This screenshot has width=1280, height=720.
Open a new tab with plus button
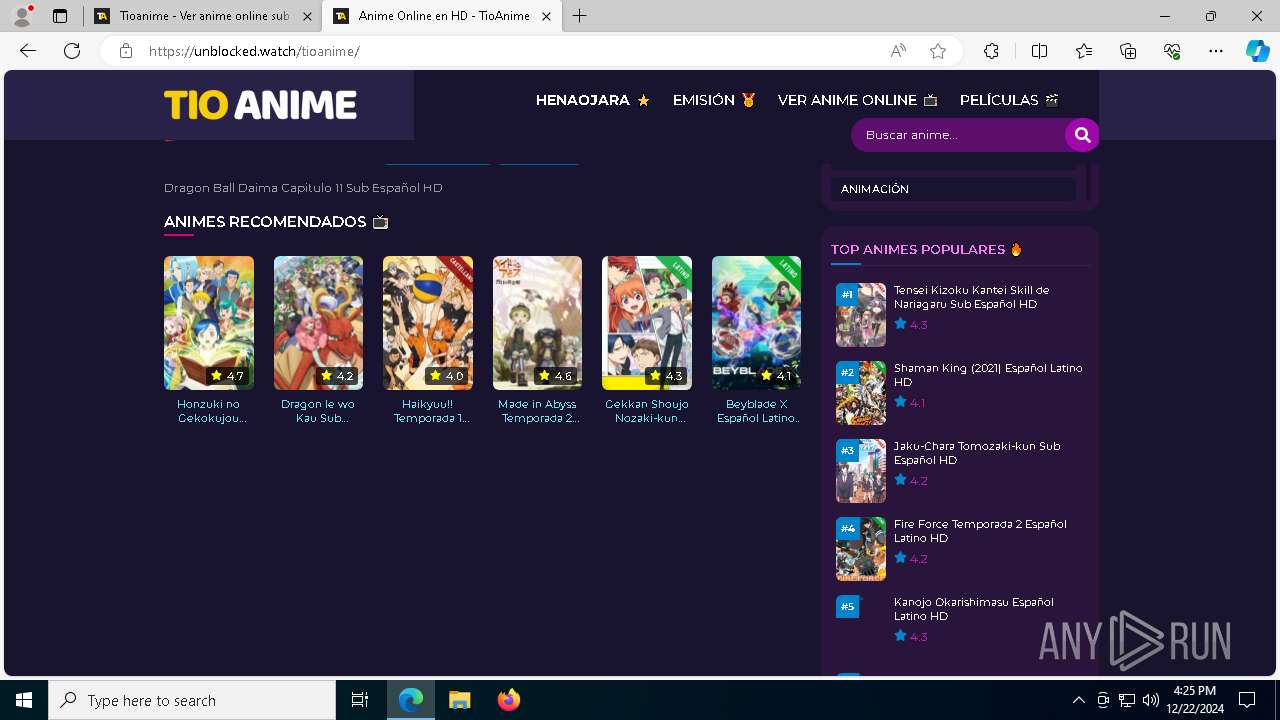580,16
